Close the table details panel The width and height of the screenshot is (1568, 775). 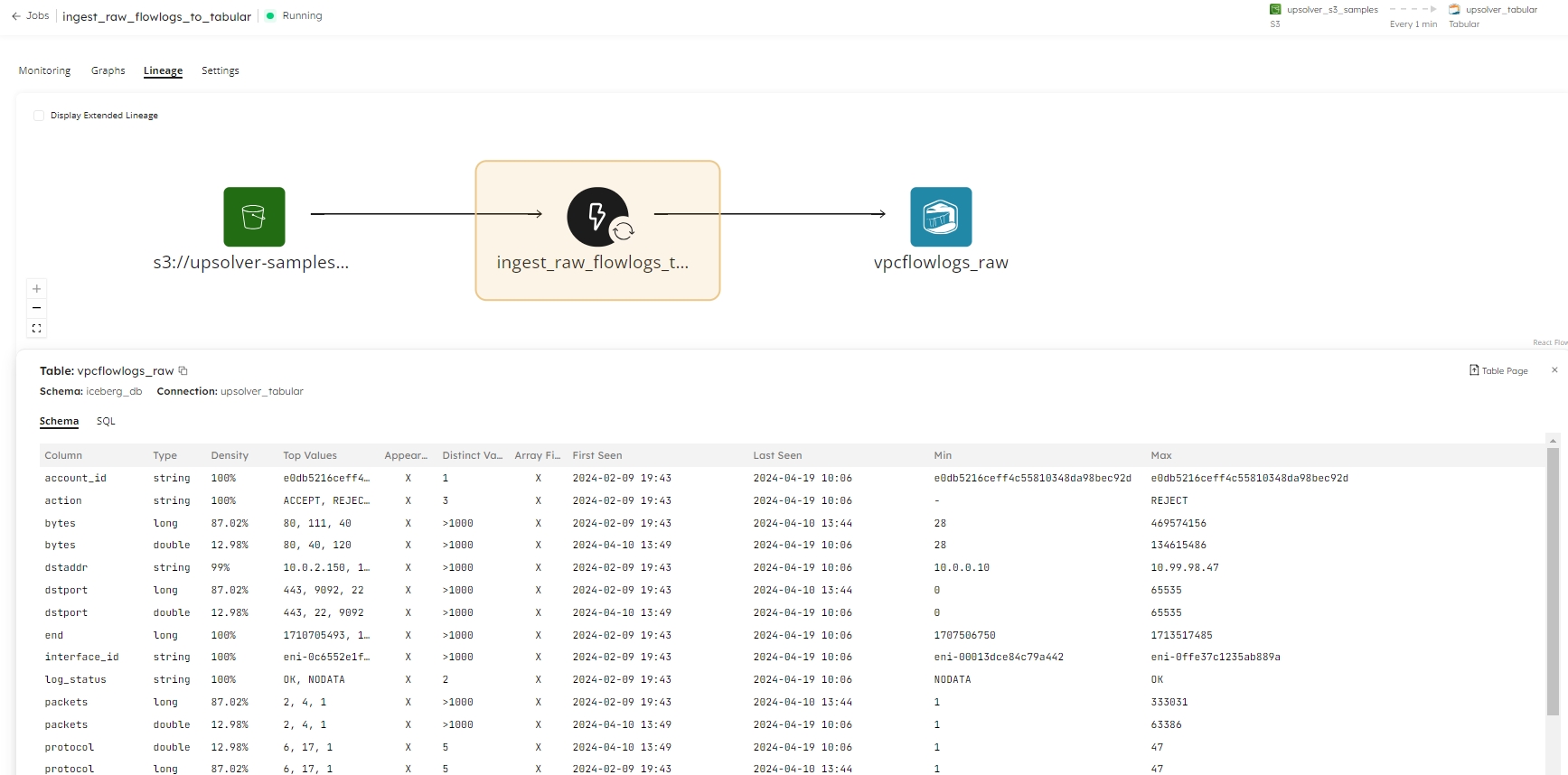pos(1554,369)
